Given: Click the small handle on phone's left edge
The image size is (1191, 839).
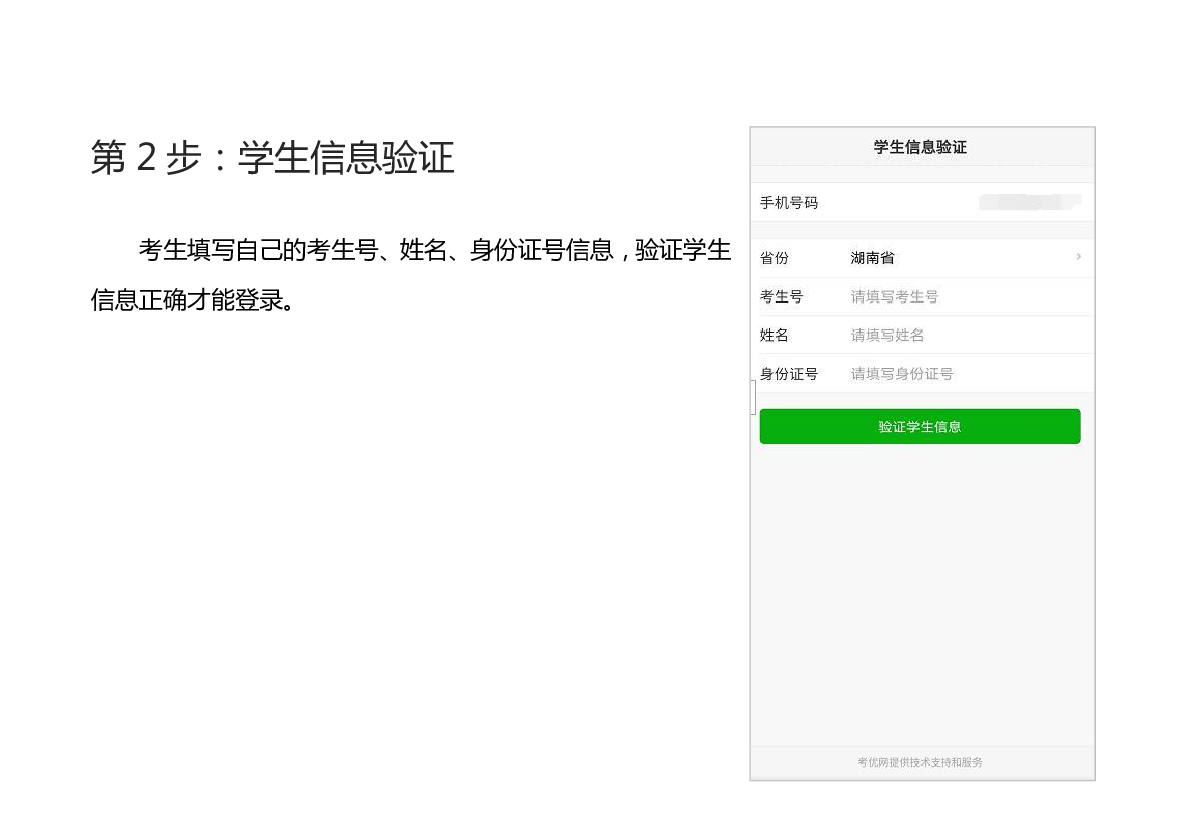Looking at the screenshot, I should point(752,398).
